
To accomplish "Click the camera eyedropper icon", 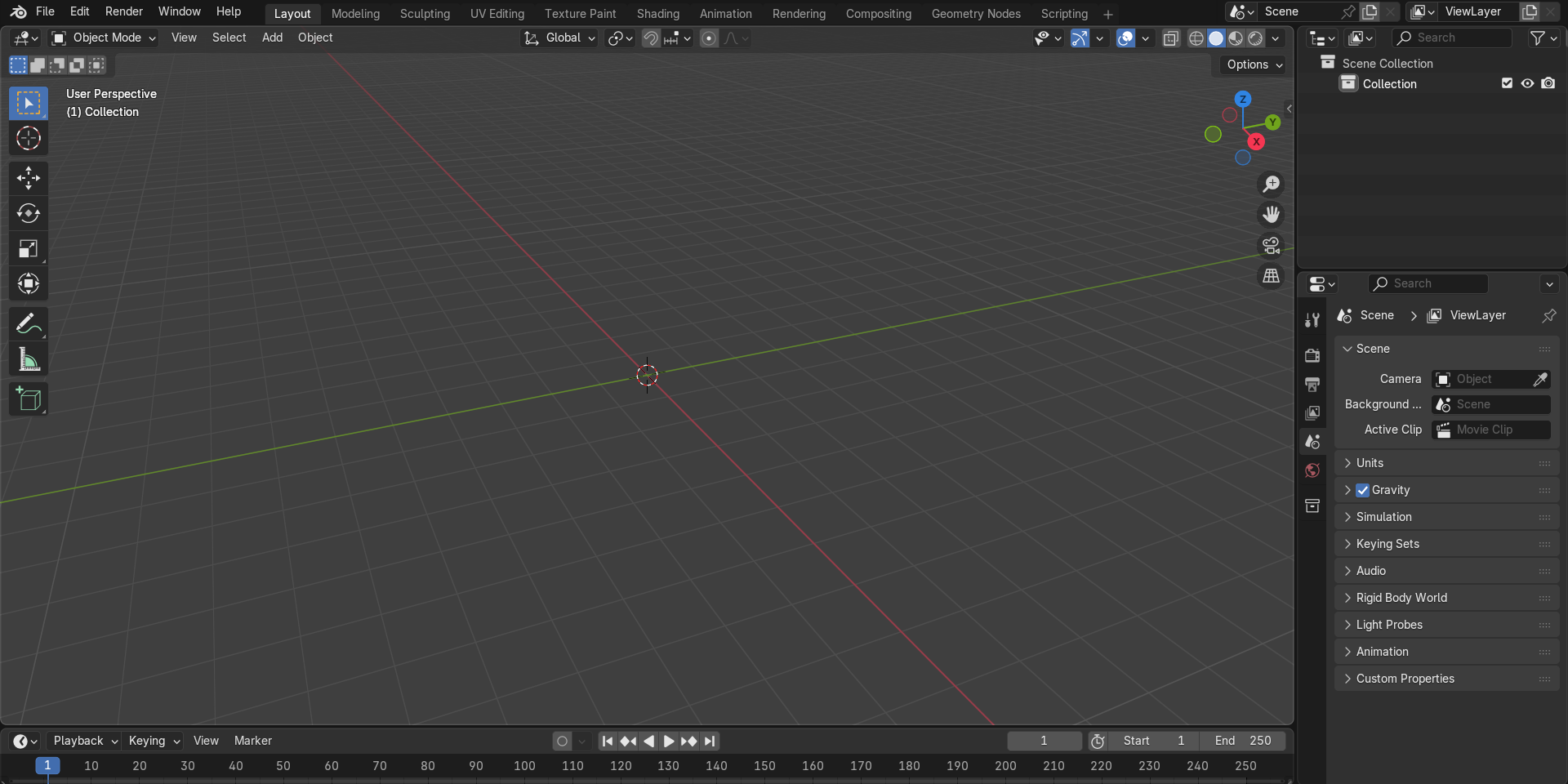I will 1540,379.
